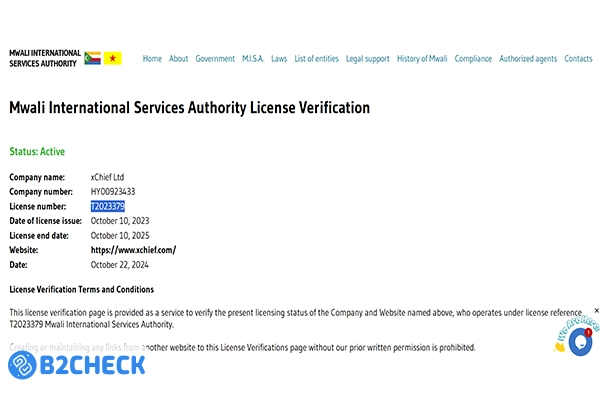Open the About menu item
The height and width of the screenshot is (400, 600).
178,59
